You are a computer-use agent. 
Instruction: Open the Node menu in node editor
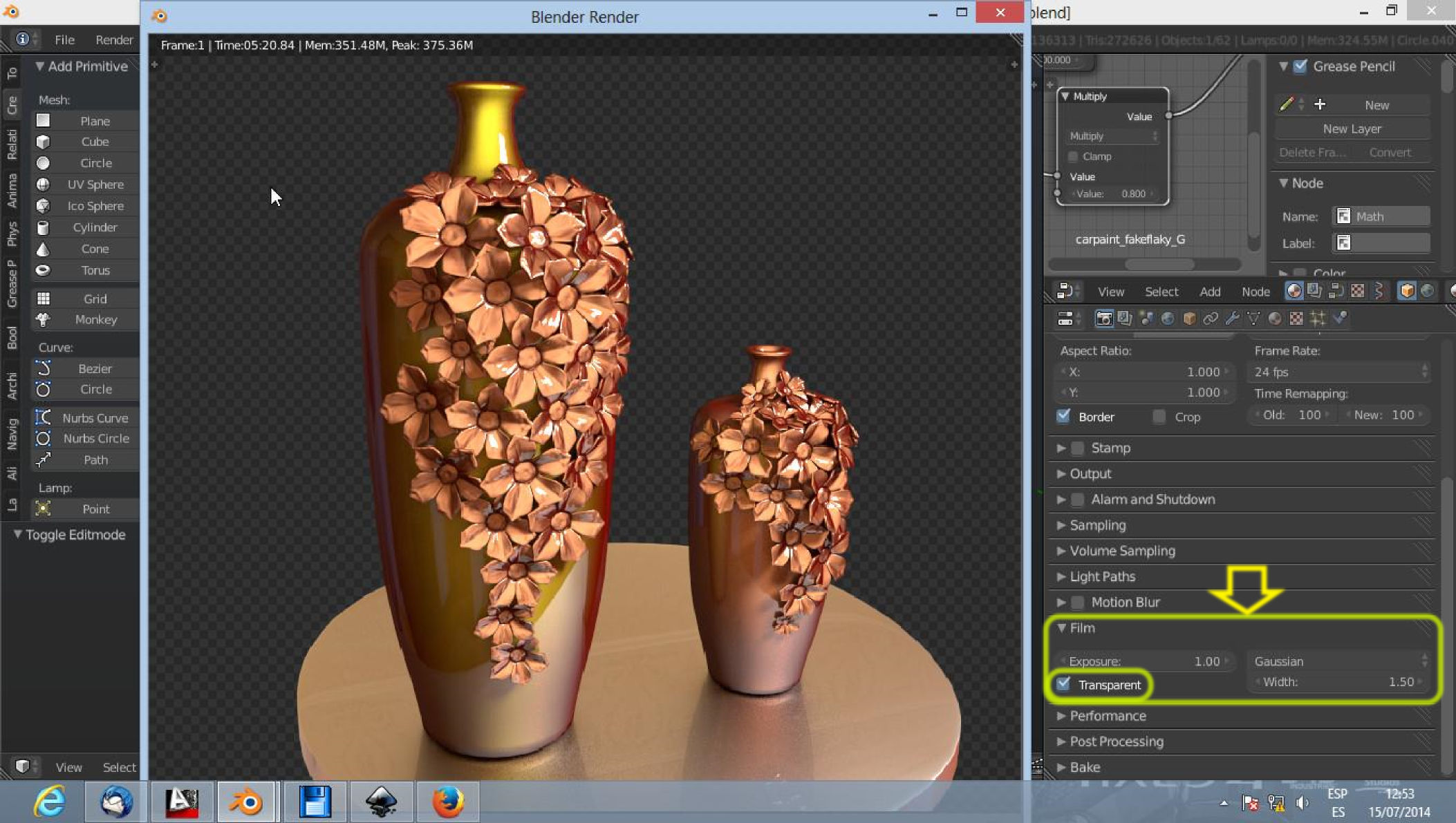pos(1255,292)
